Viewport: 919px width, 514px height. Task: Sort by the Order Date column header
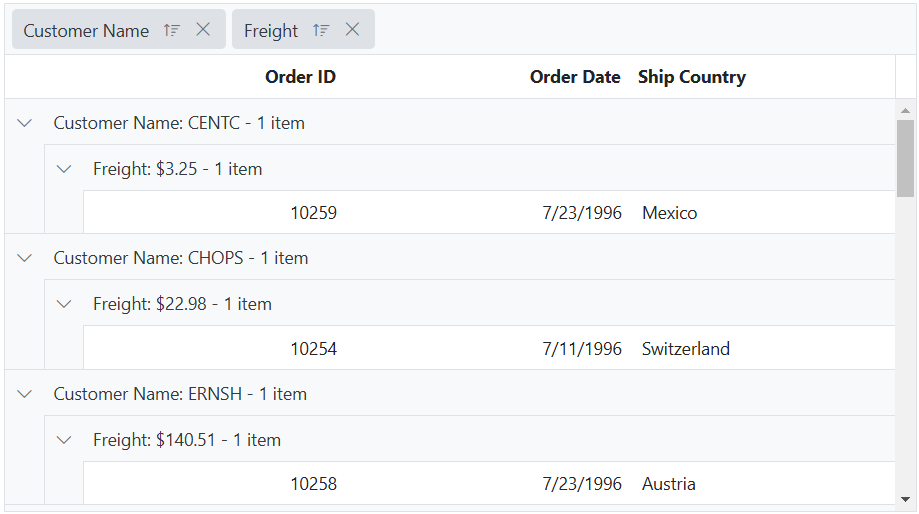tap(575, 77)
